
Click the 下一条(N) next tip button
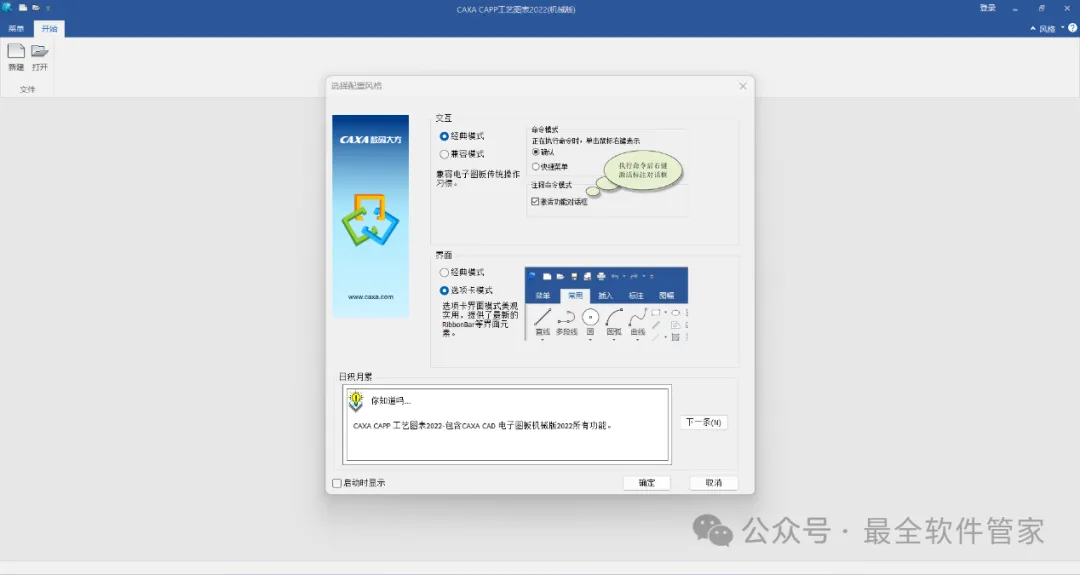pyautogui.click(x=703, y=422)
